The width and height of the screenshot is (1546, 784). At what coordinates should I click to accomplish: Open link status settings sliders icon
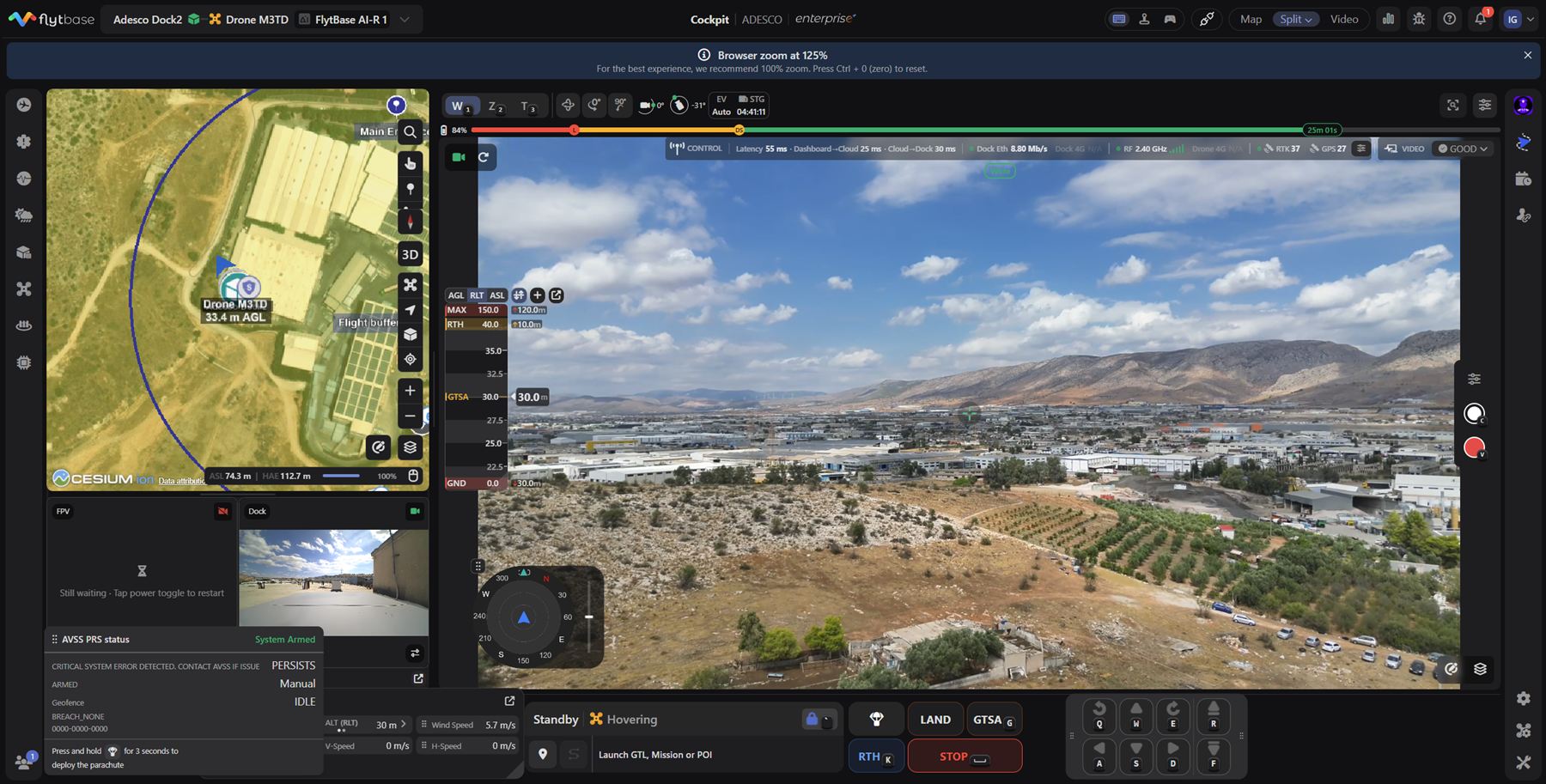click(x=1360, y=149)
